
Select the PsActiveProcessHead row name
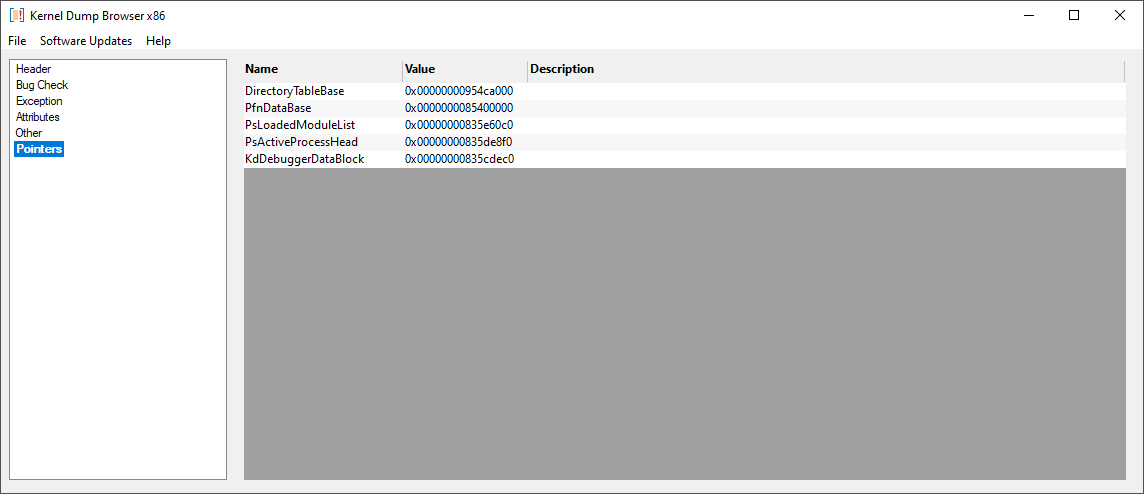301,142
